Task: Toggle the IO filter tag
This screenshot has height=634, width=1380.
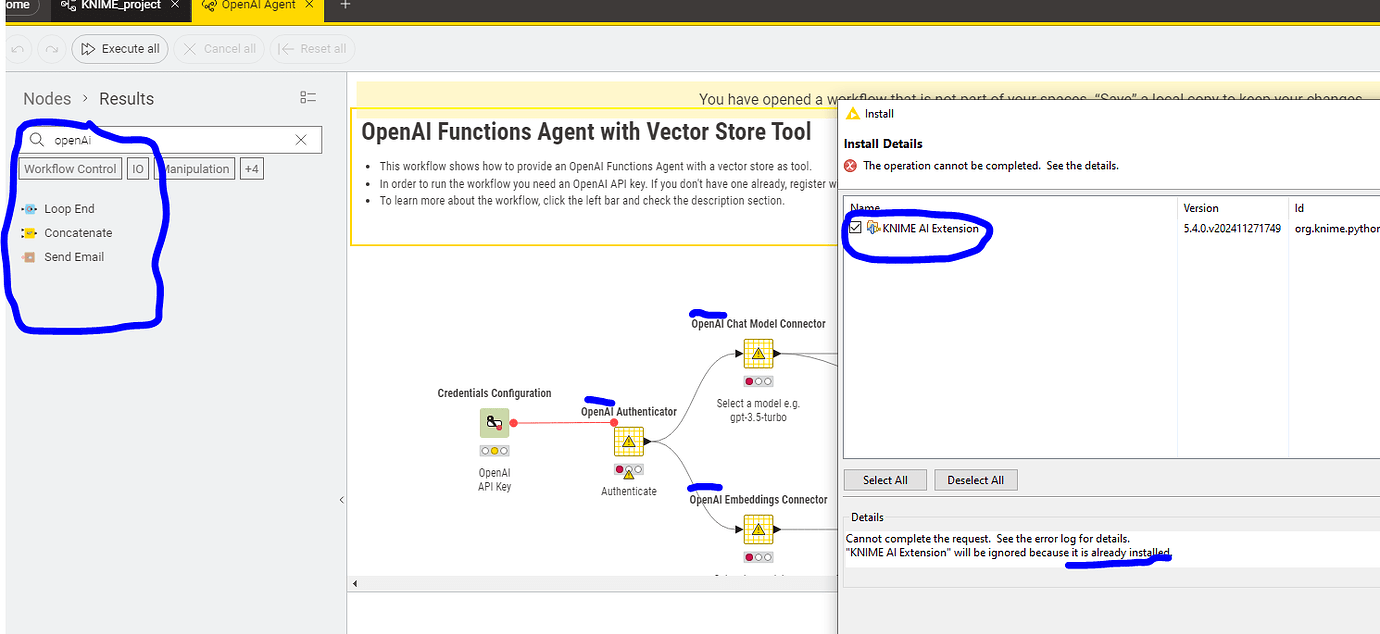Action: click(138, 169)
